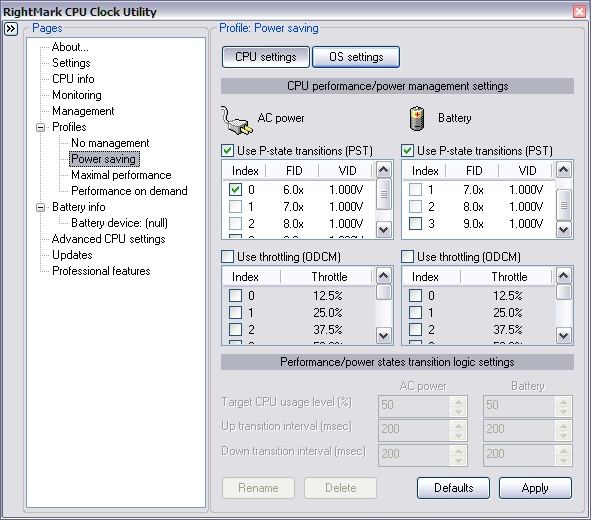Toggle AC power Use P-state transitions checkbox
This screenshot has height=520, width=591.
tap(228, 151)
